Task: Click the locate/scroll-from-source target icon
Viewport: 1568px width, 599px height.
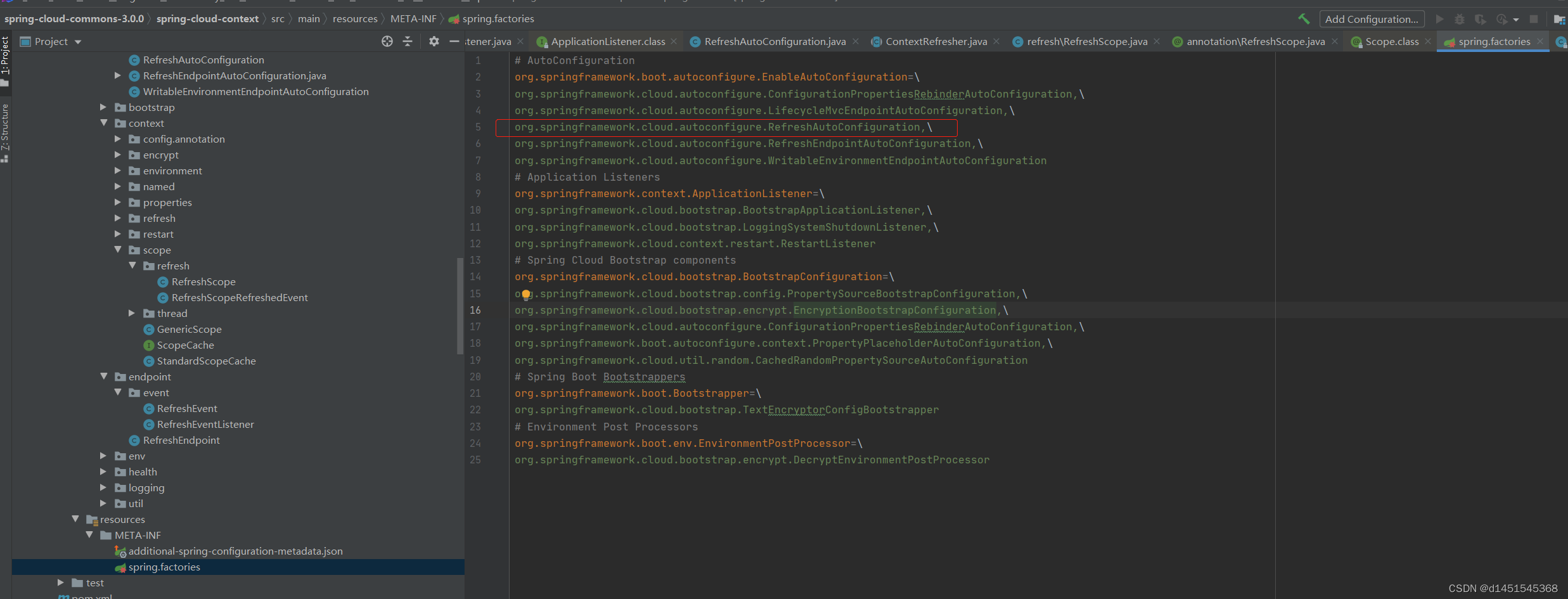Action: click(x=387, y=41)
